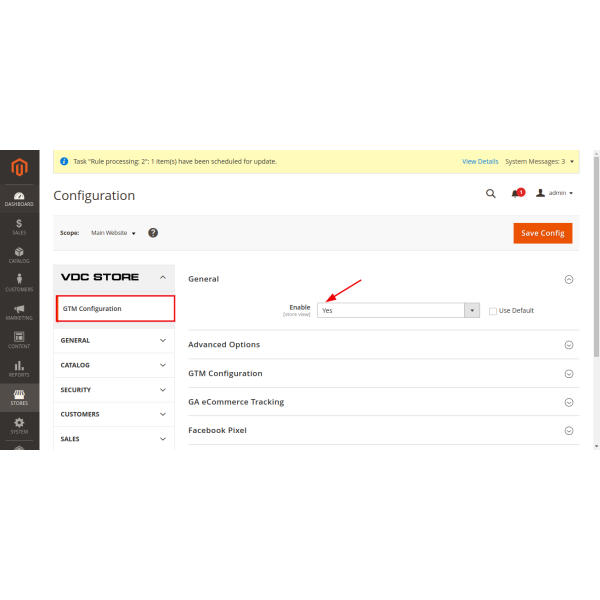Open the Content sidebar icon
Screen dimensions: 600x600
(x=19, y=341)
